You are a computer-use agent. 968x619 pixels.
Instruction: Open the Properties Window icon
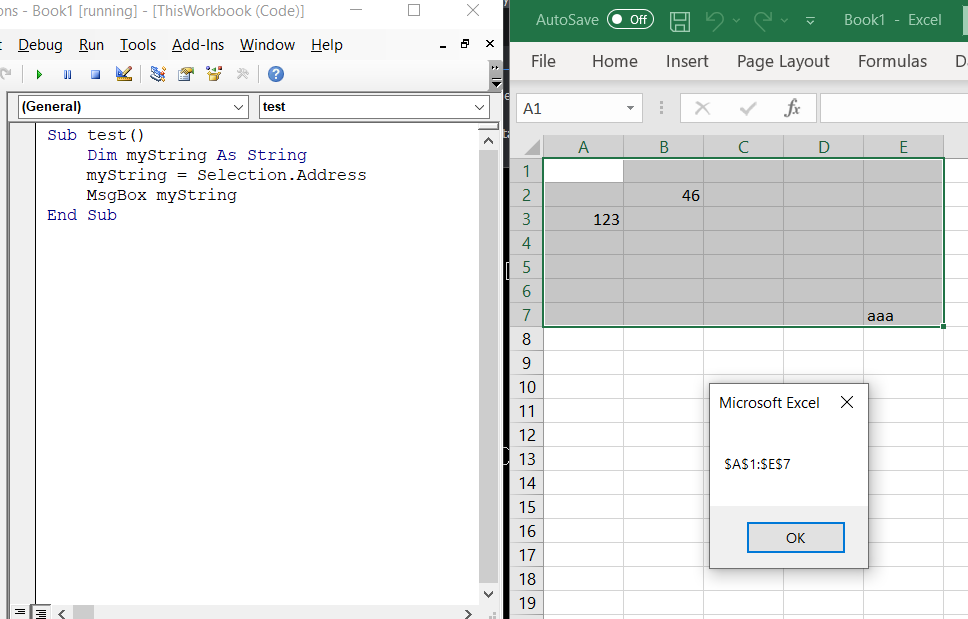tap(186, 74)
